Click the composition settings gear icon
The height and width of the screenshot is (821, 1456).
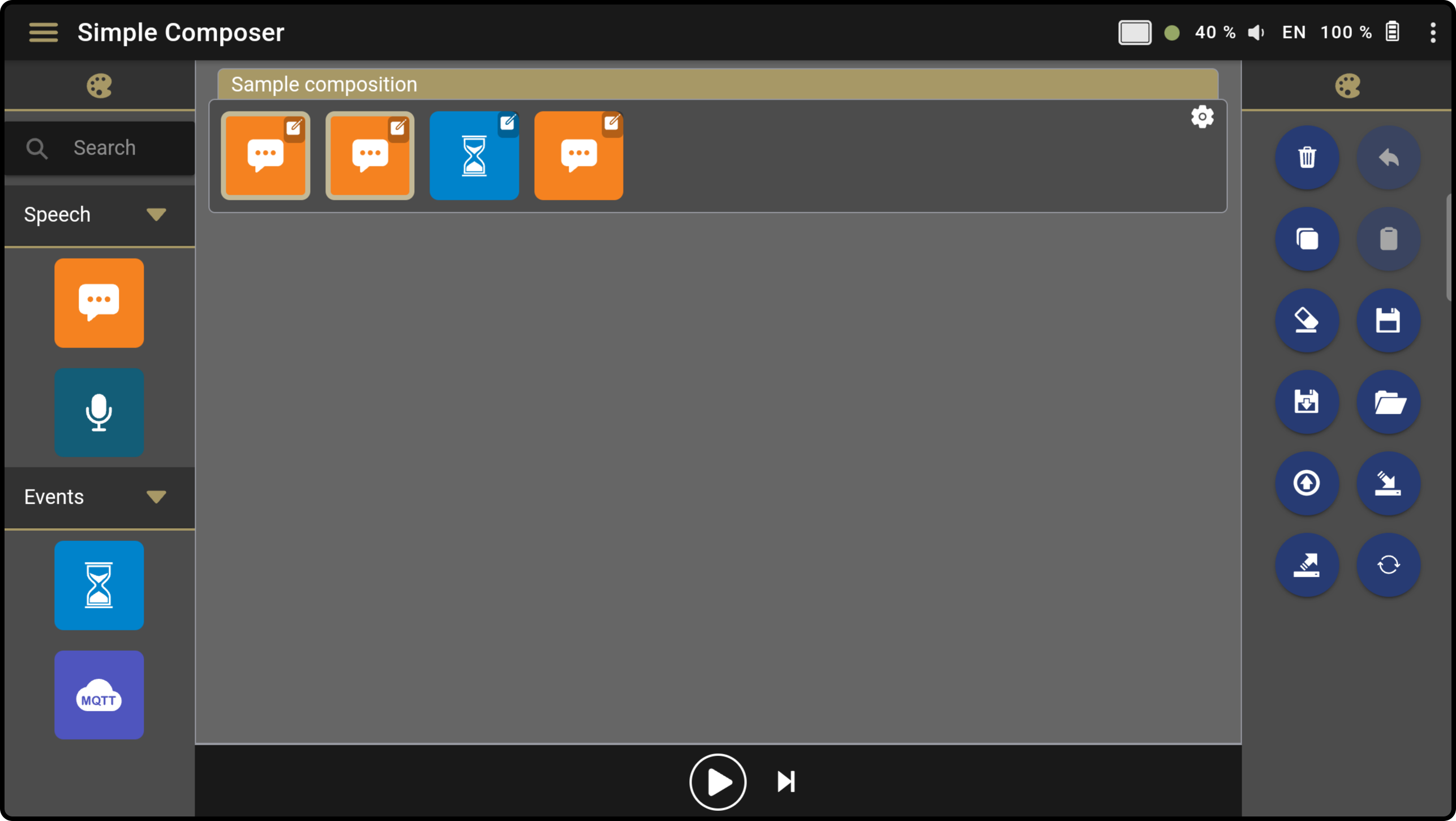(1201, 117)
